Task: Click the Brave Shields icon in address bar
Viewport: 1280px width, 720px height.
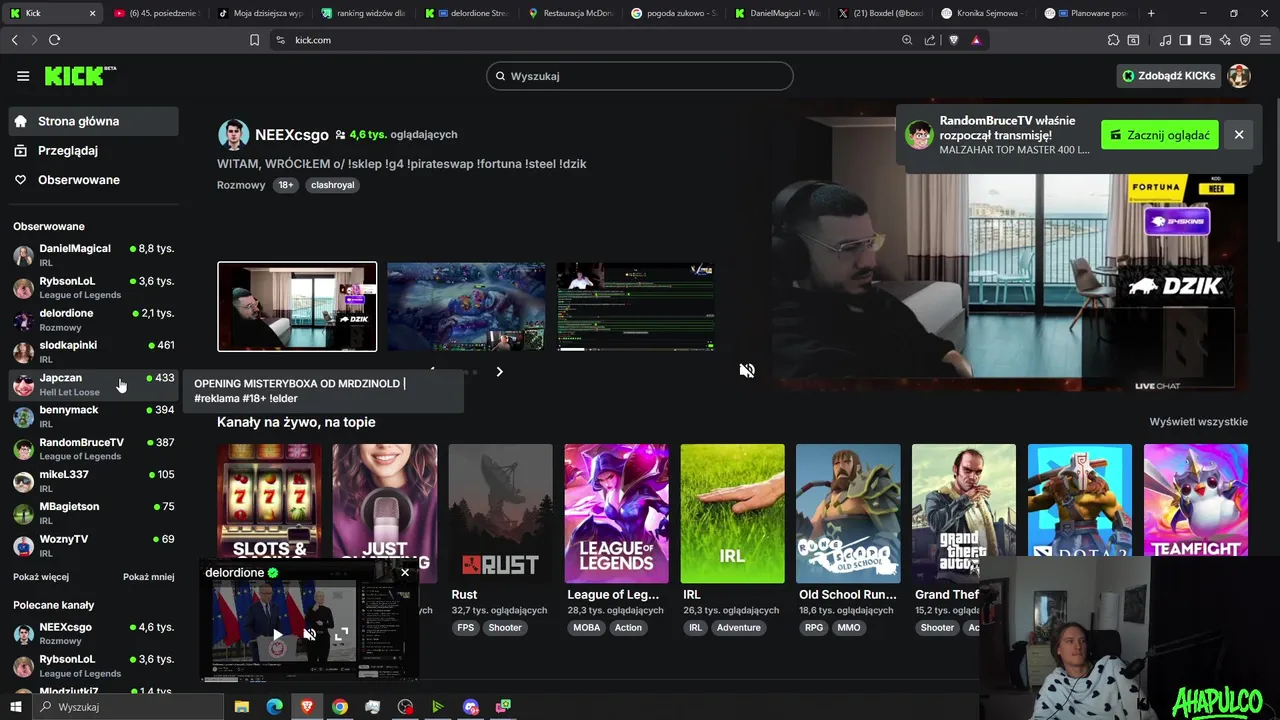Action: coord(954,40)
